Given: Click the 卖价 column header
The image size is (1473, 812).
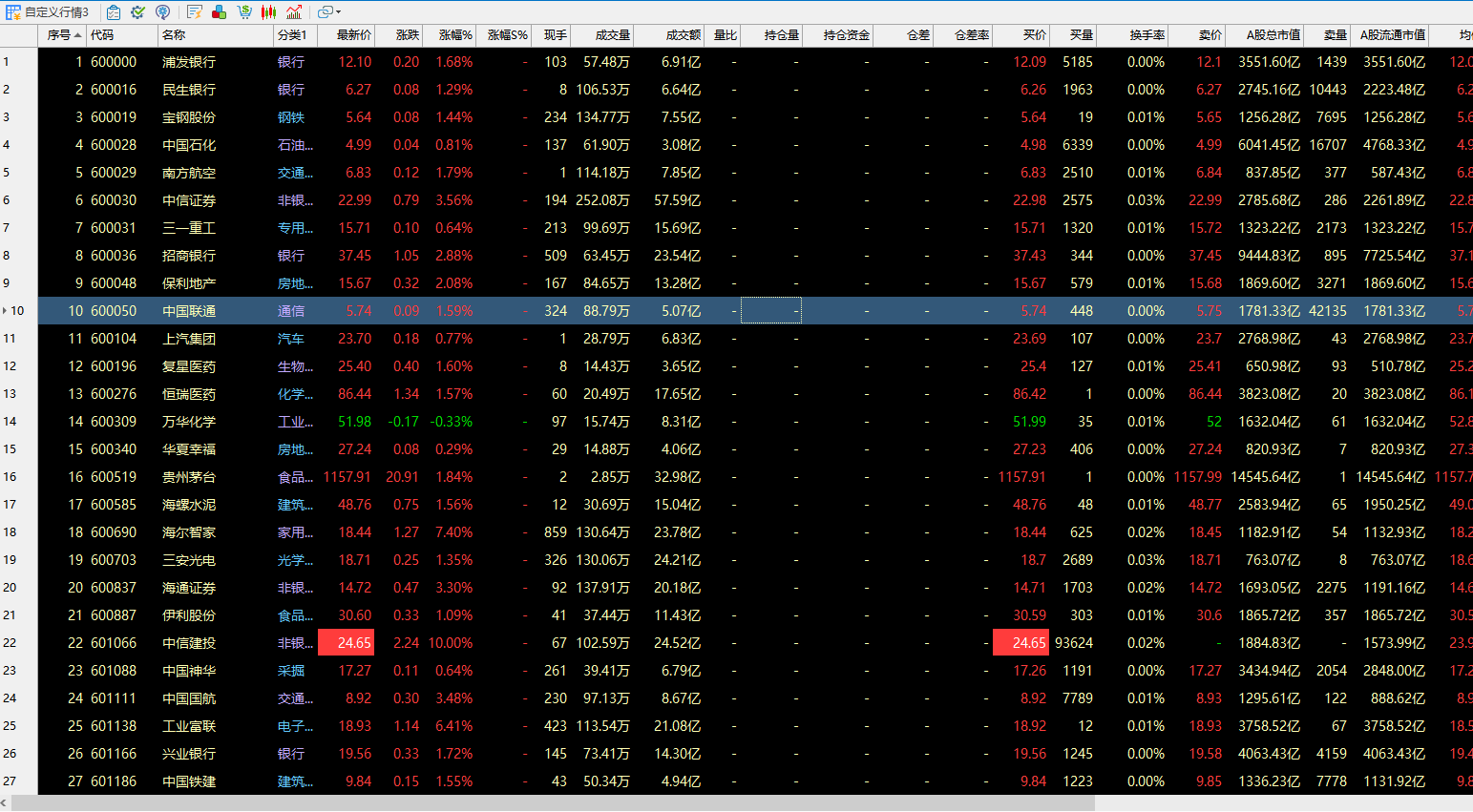Looking at the screenshot, I should click(x=1197, y=35).
